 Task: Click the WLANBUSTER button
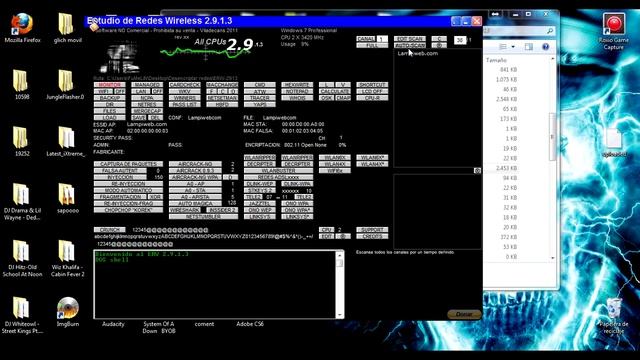[278, 171]
